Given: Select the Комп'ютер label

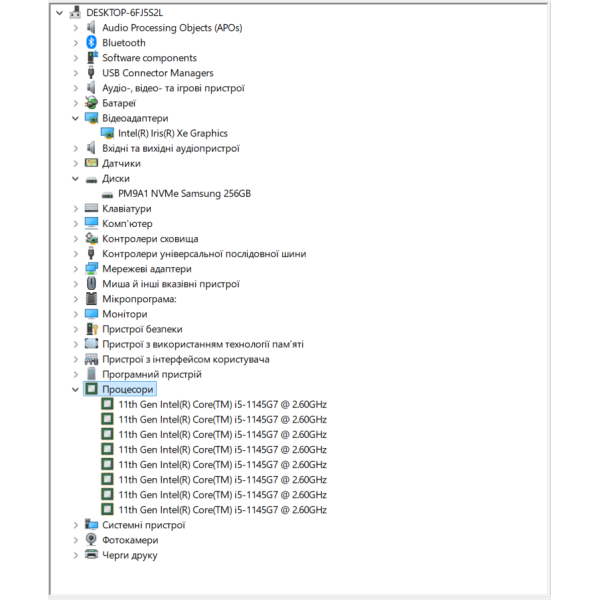Looking at the screenshot, I should [127, 224].
